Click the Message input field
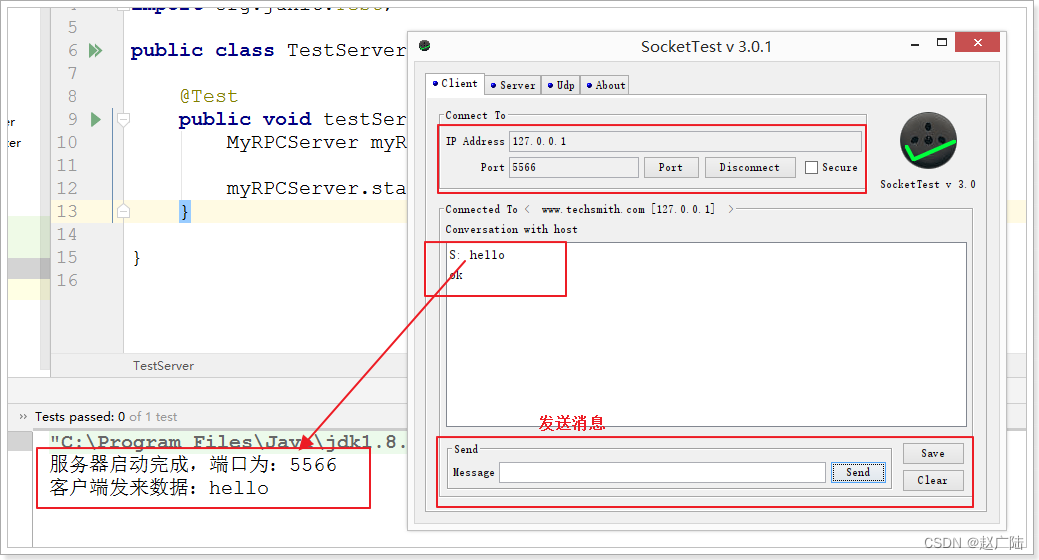 [662, 473]
